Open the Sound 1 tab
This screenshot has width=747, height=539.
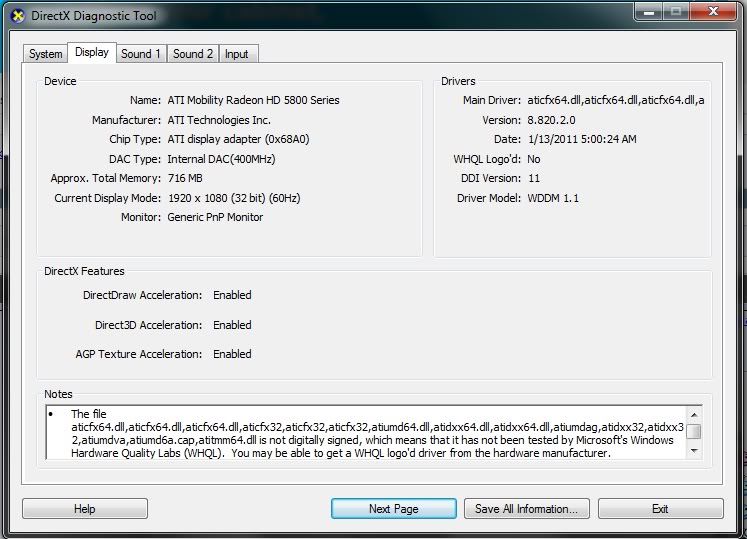pyautogui.click(x=141, y=54)
